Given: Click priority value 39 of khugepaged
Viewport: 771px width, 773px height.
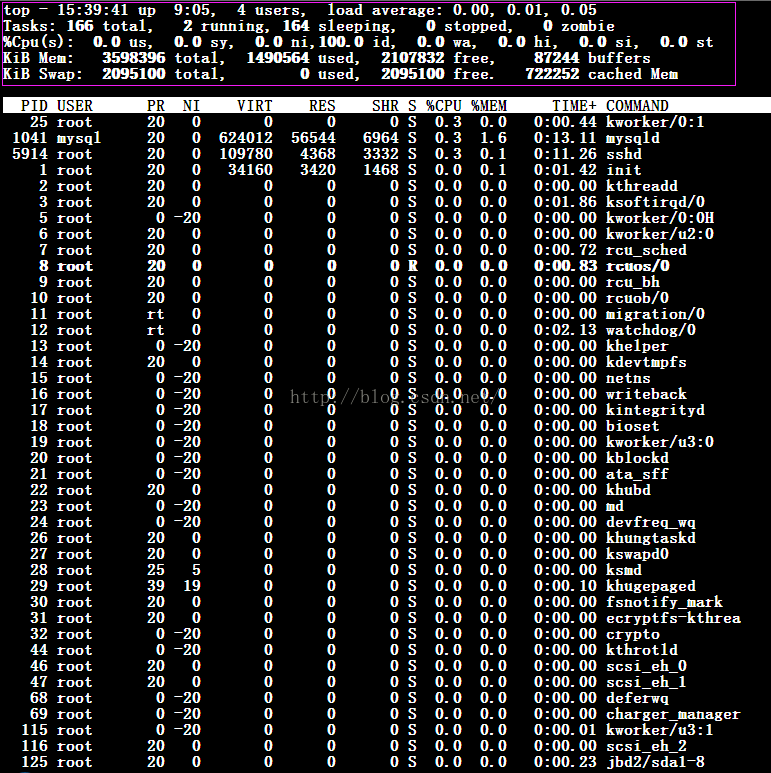Looking at the screenshot, I should pyautogui.click(x=156, y=586).
